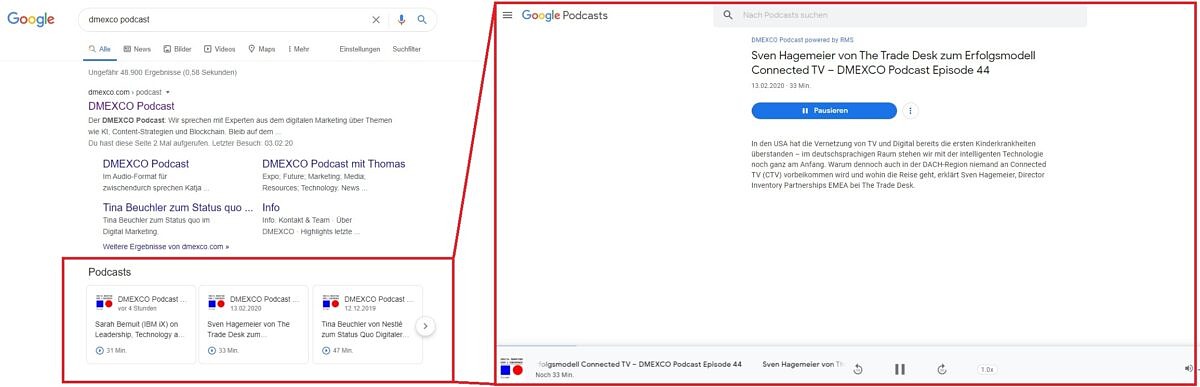1200x387 pixels.
Task: Open Einstellungen in search toolbar
Action: tap(360, 49)
